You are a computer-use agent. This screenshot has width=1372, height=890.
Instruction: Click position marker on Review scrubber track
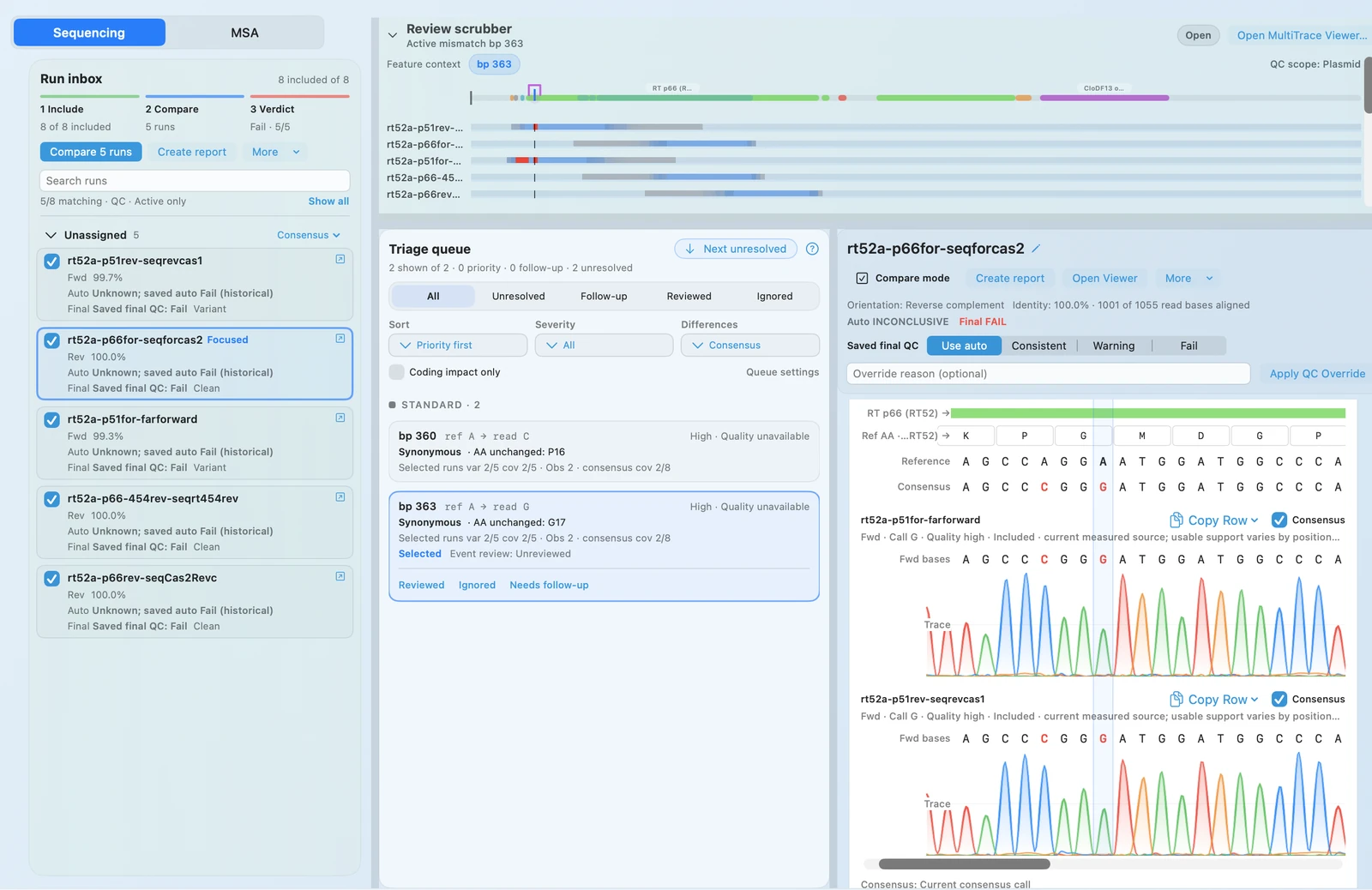534,91
